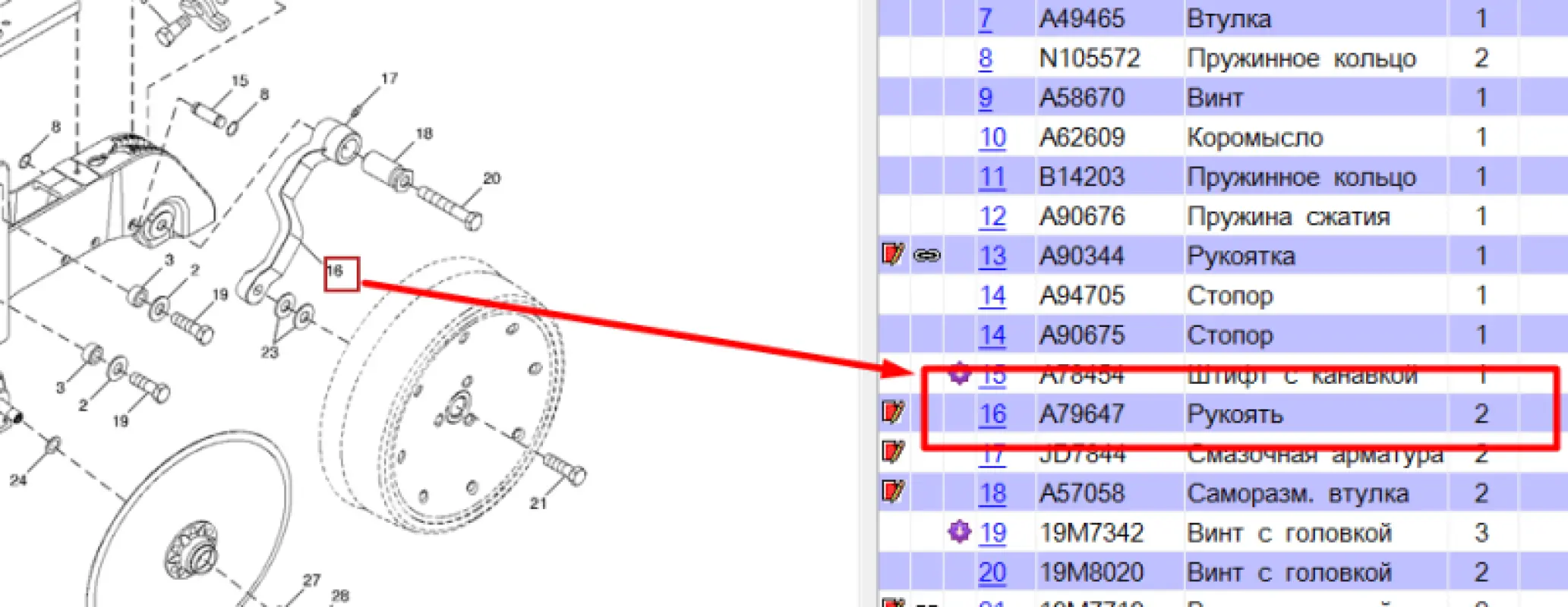The height and width of the screenshot is (607, 1568).
Task: Open item link 7 for Втулка
Action: 985,19
